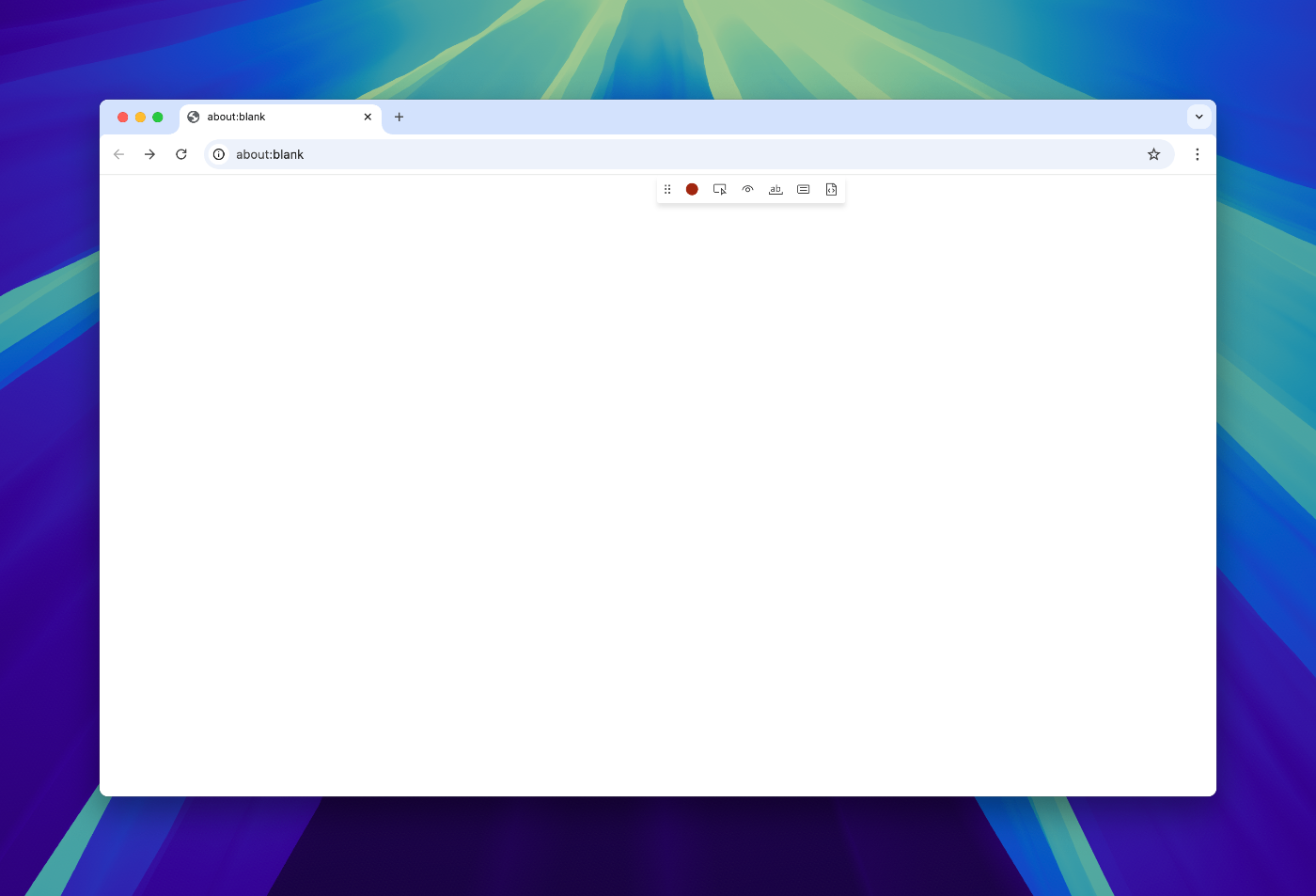The width and height of the screenshot is (1316, 896).
Task: Select the Assert value tool
Action: [804, 190]
